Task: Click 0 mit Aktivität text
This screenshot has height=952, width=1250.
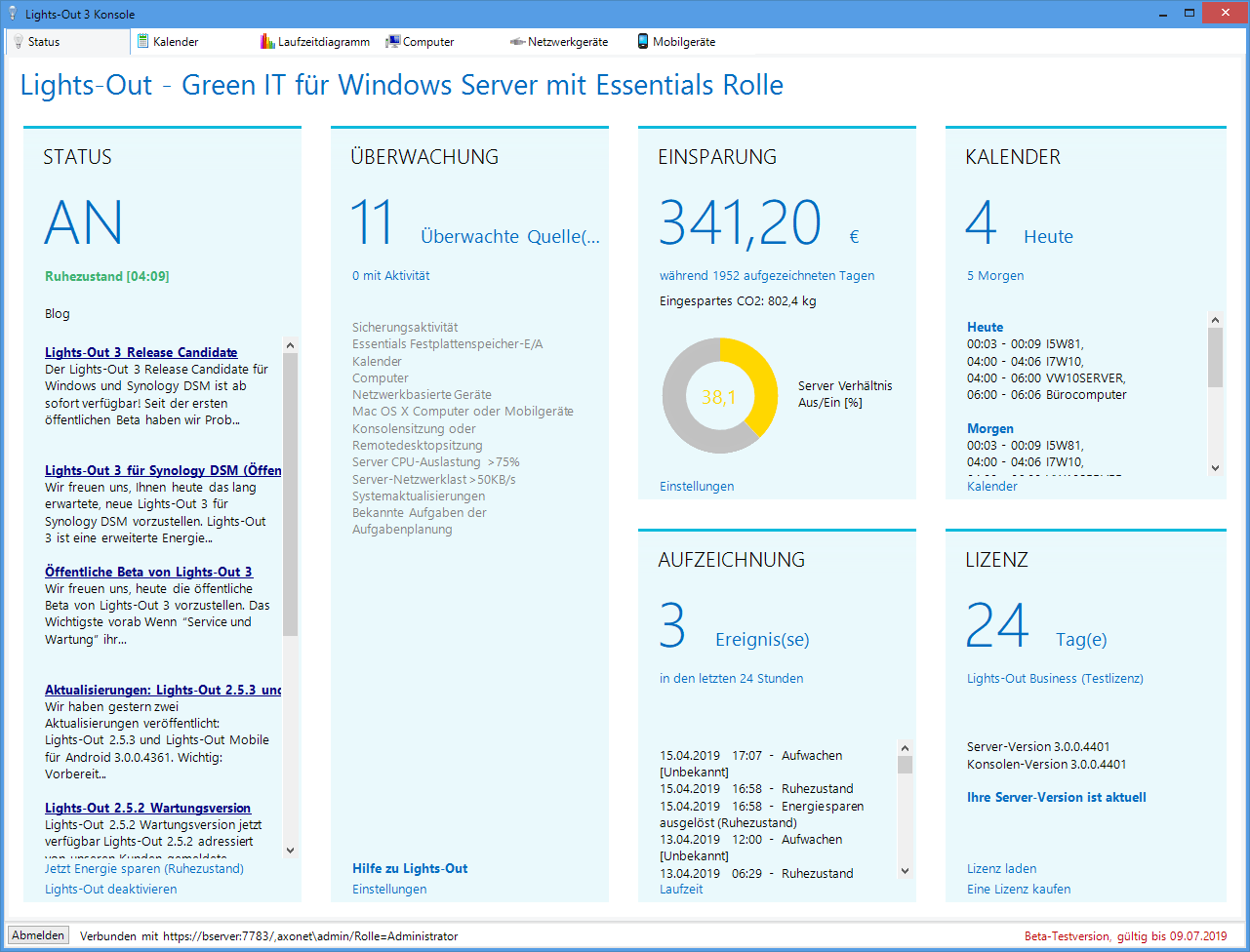Action: [391, 276]
